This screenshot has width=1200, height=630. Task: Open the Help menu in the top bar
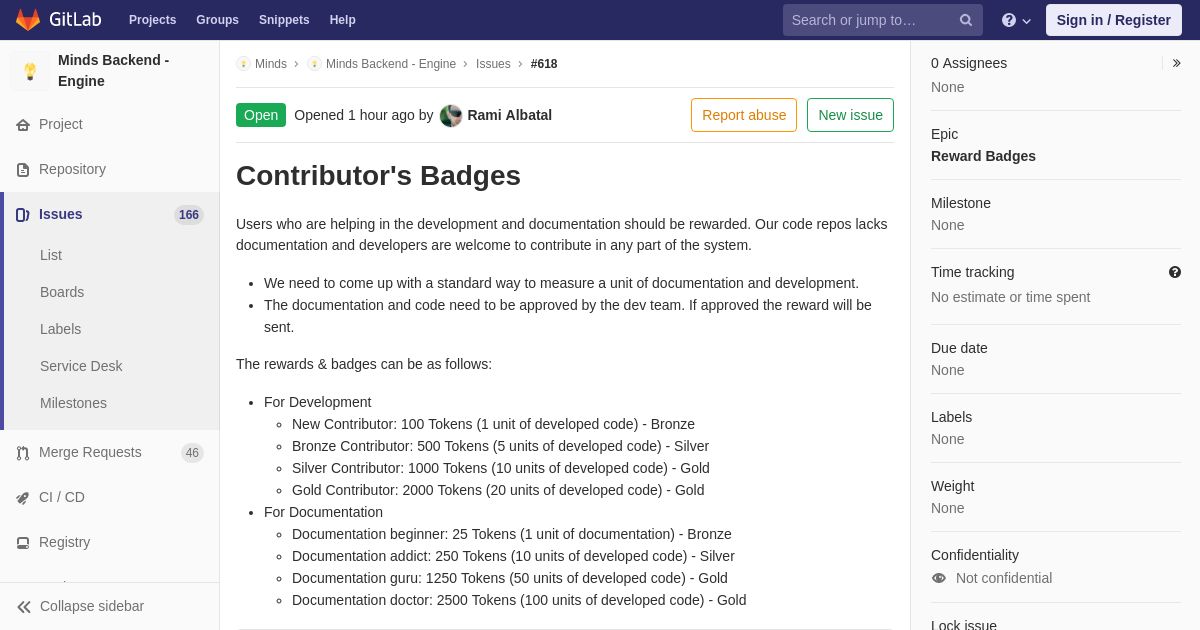(343, 20)
